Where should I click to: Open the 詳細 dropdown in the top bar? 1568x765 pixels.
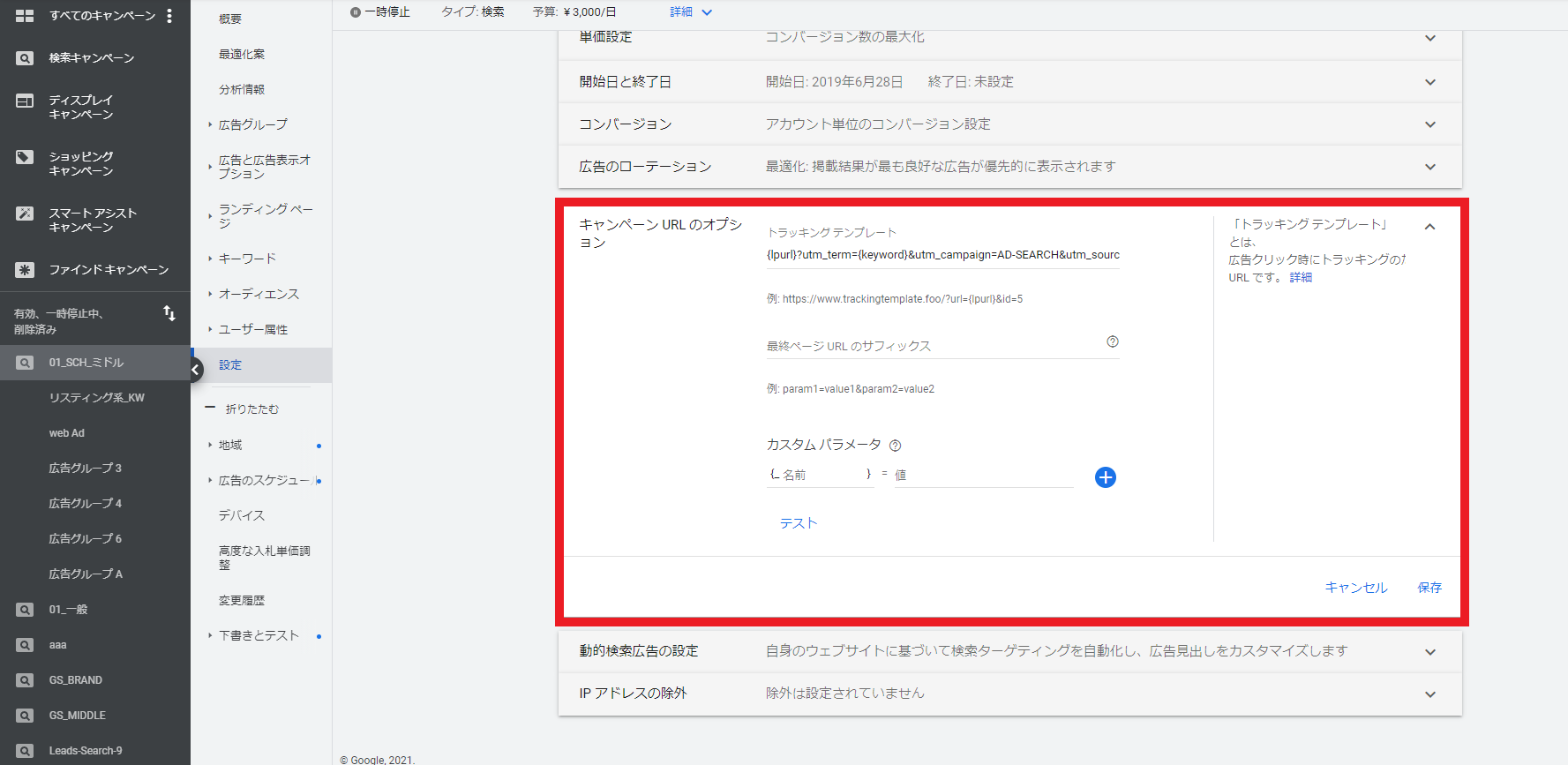691,12
